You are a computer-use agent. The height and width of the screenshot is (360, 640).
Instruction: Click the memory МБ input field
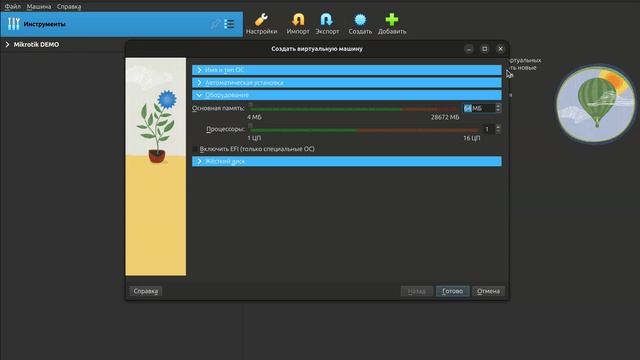coord(479,108)
